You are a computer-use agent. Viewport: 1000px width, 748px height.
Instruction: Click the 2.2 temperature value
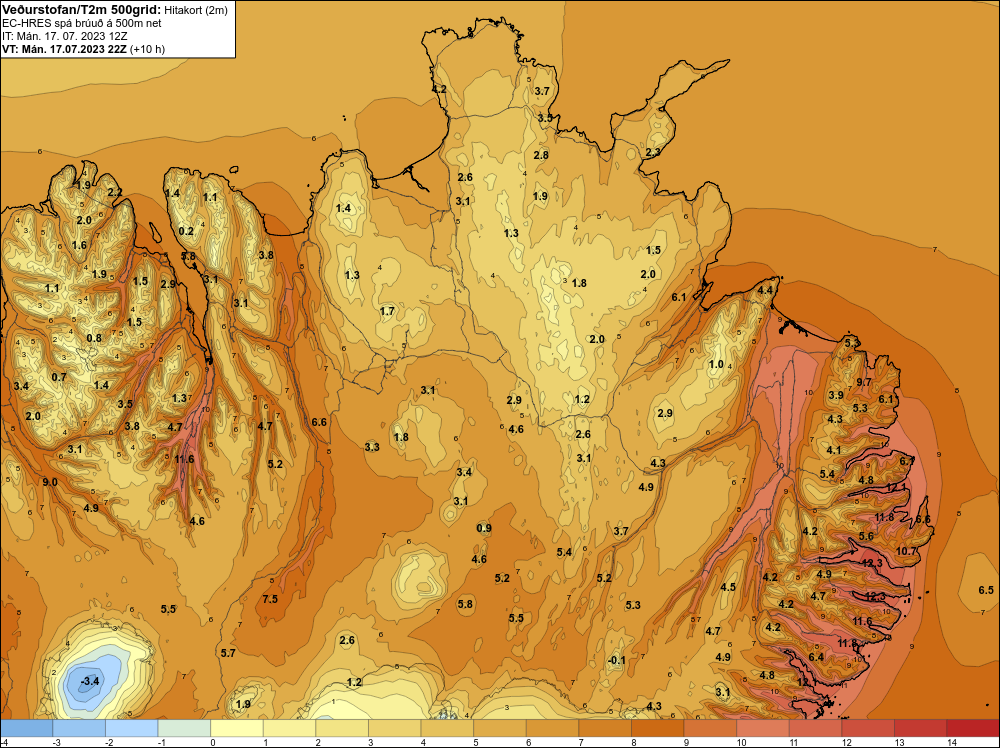point(114,192)
